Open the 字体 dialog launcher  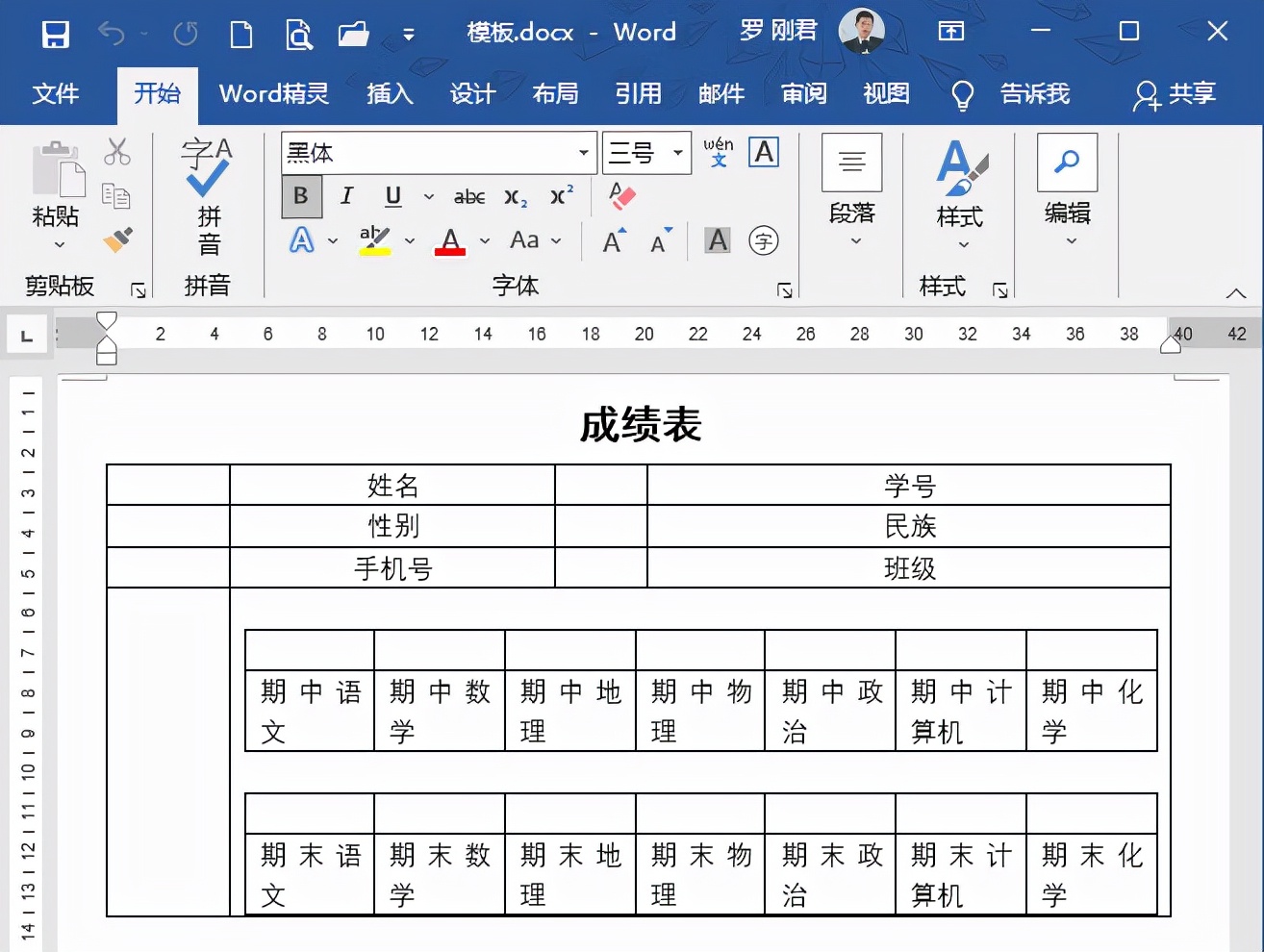pyautogui.click(x=785, y=289)
